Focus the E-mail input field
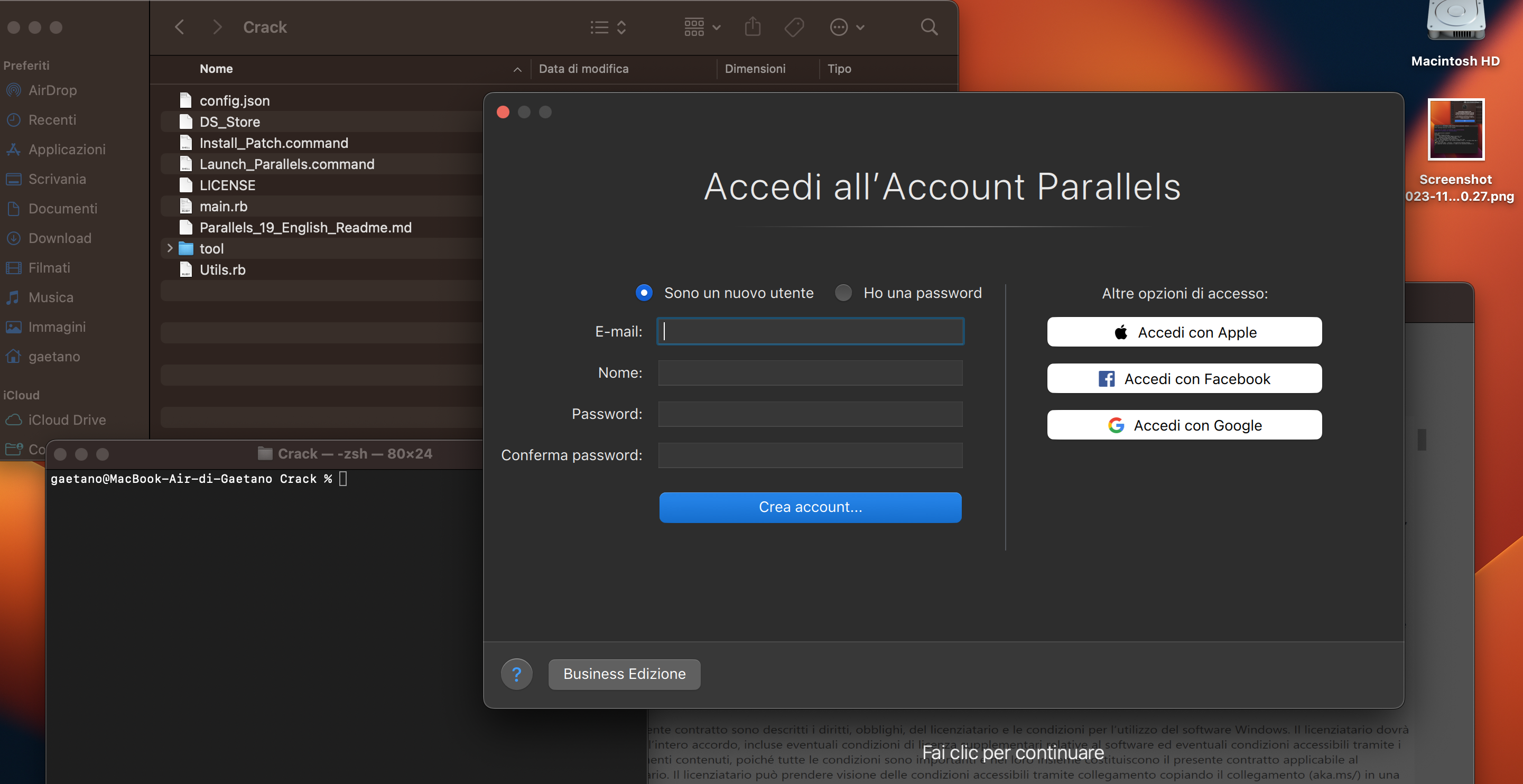The image size is (1523, 784). pos(810,331)
